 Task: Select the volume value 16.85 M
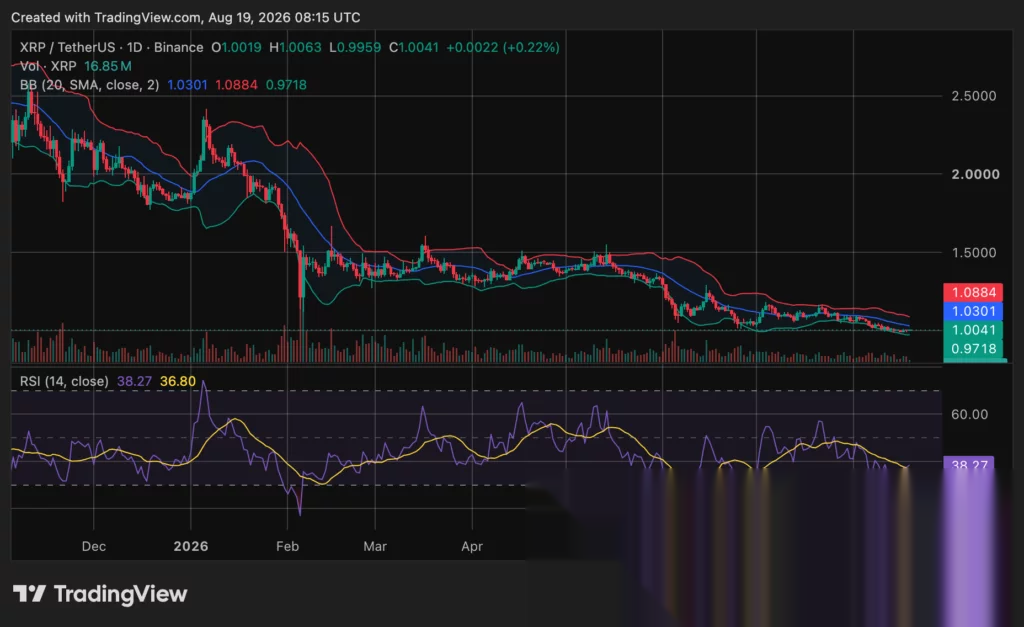pyautogui.click(x=108, y=66)
